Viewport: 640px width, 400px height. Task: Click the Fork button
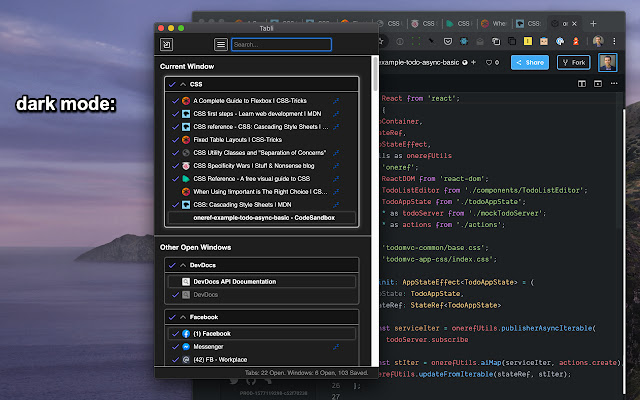coord(573,62)
